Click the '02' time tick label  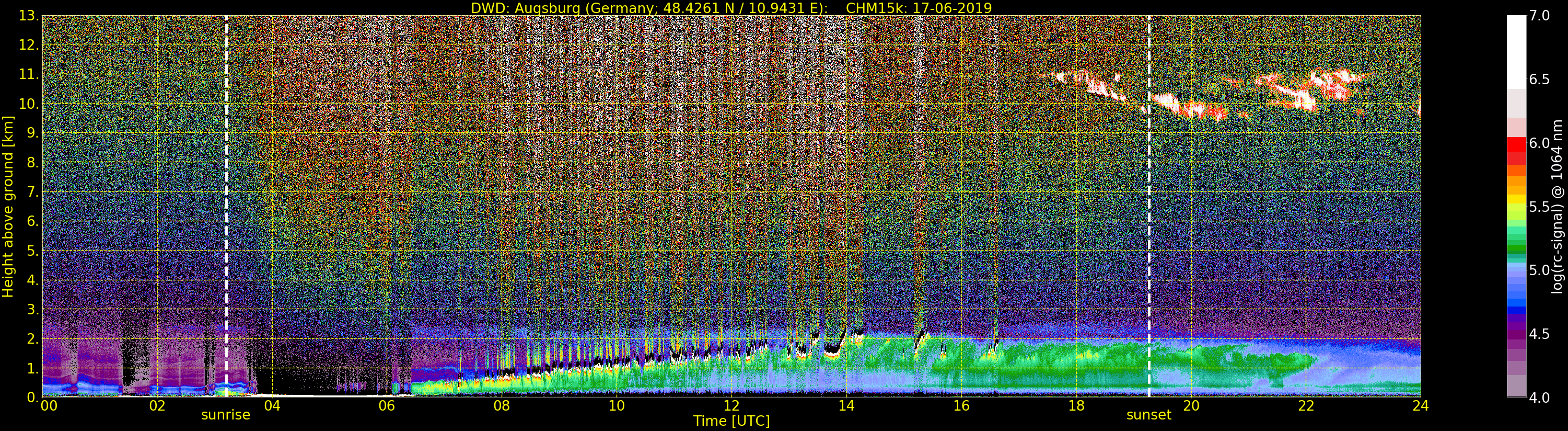point(157,406)
